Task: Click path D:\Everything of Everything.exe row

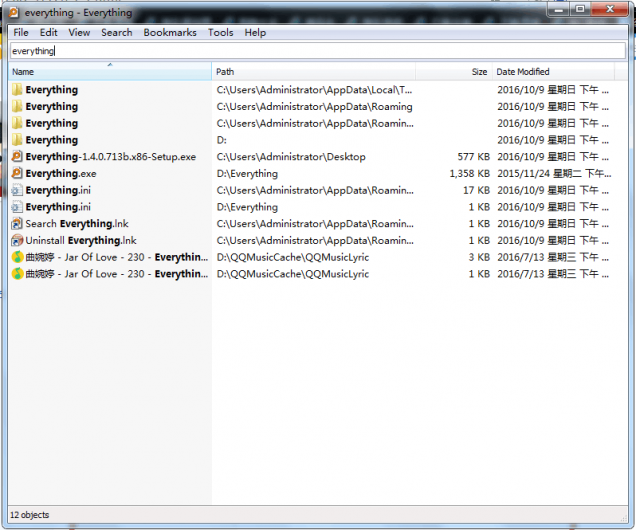Action: [x=247, y=174]
